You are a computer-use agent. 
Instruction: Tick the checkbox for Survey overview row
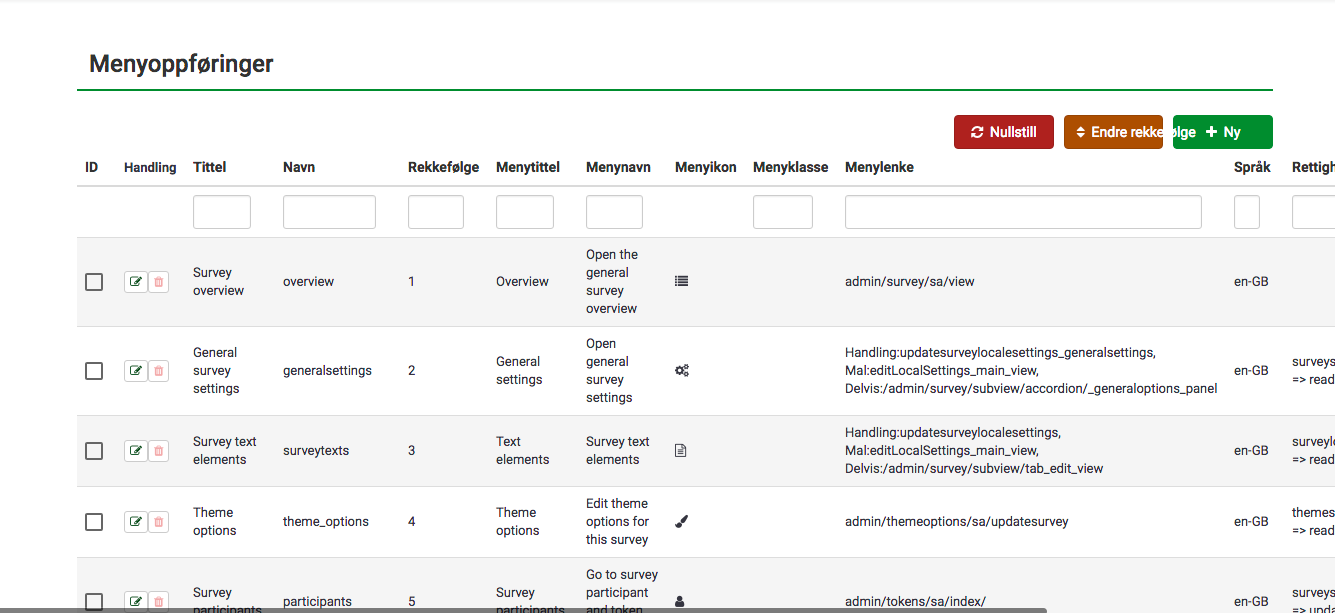94,282
